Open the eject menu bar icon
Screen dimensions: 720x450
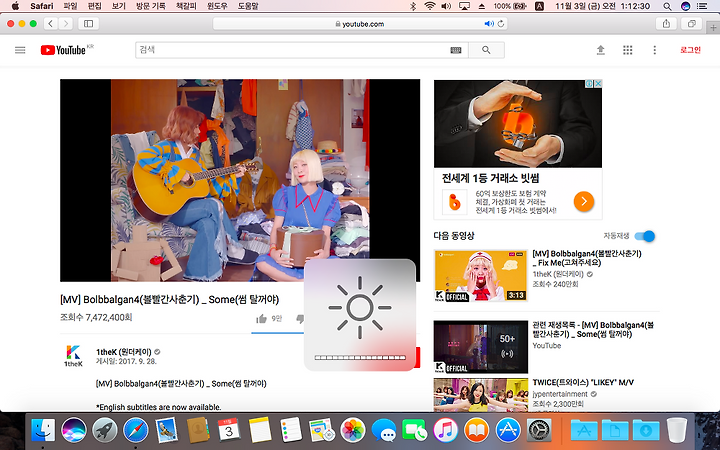pyautogui.click(x=482, y=6)
